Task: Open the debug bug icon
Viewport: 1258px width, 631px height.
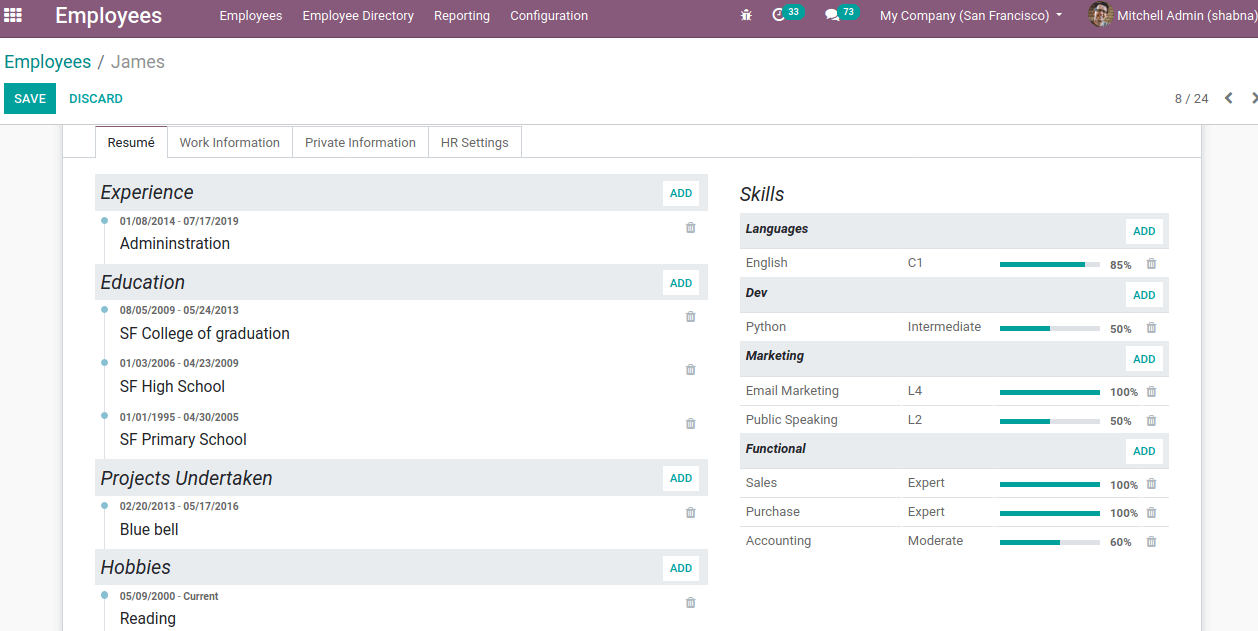Action: [x=746, y=15]
